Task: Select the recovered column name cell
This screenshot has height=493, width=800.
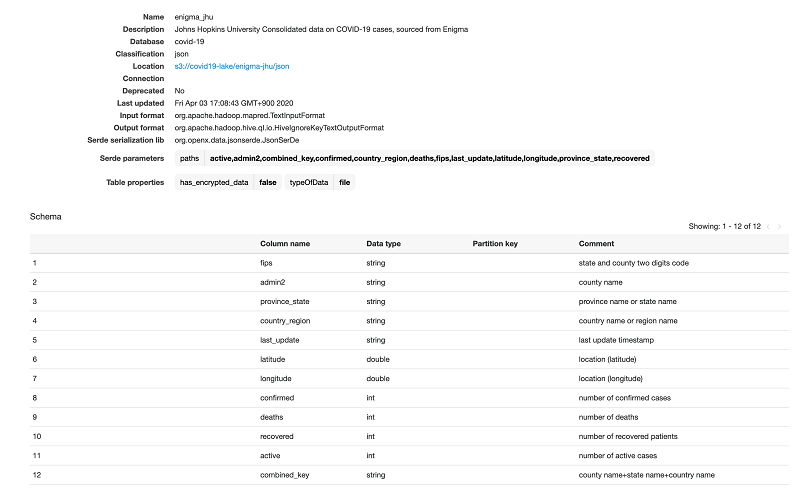Action: 277,436
